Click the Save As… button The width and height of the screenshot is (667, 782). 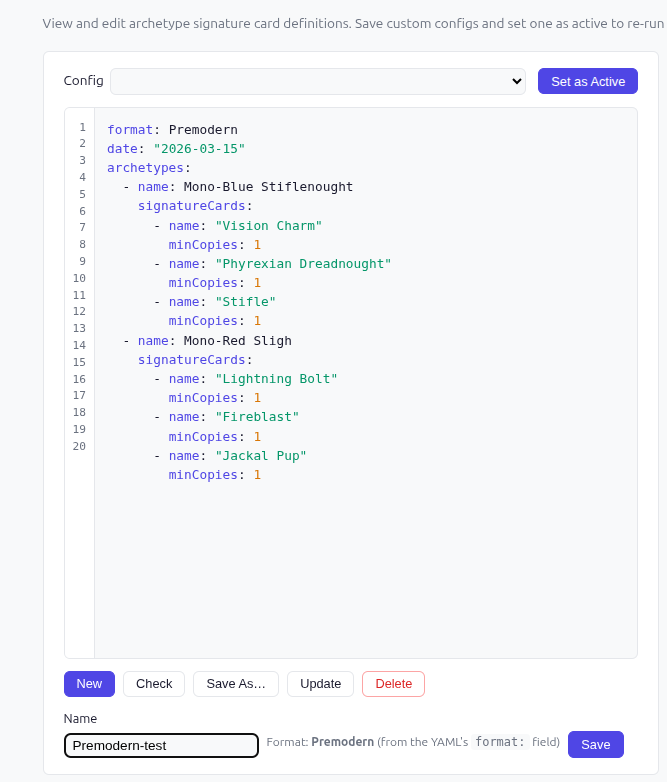coord(236,684)
